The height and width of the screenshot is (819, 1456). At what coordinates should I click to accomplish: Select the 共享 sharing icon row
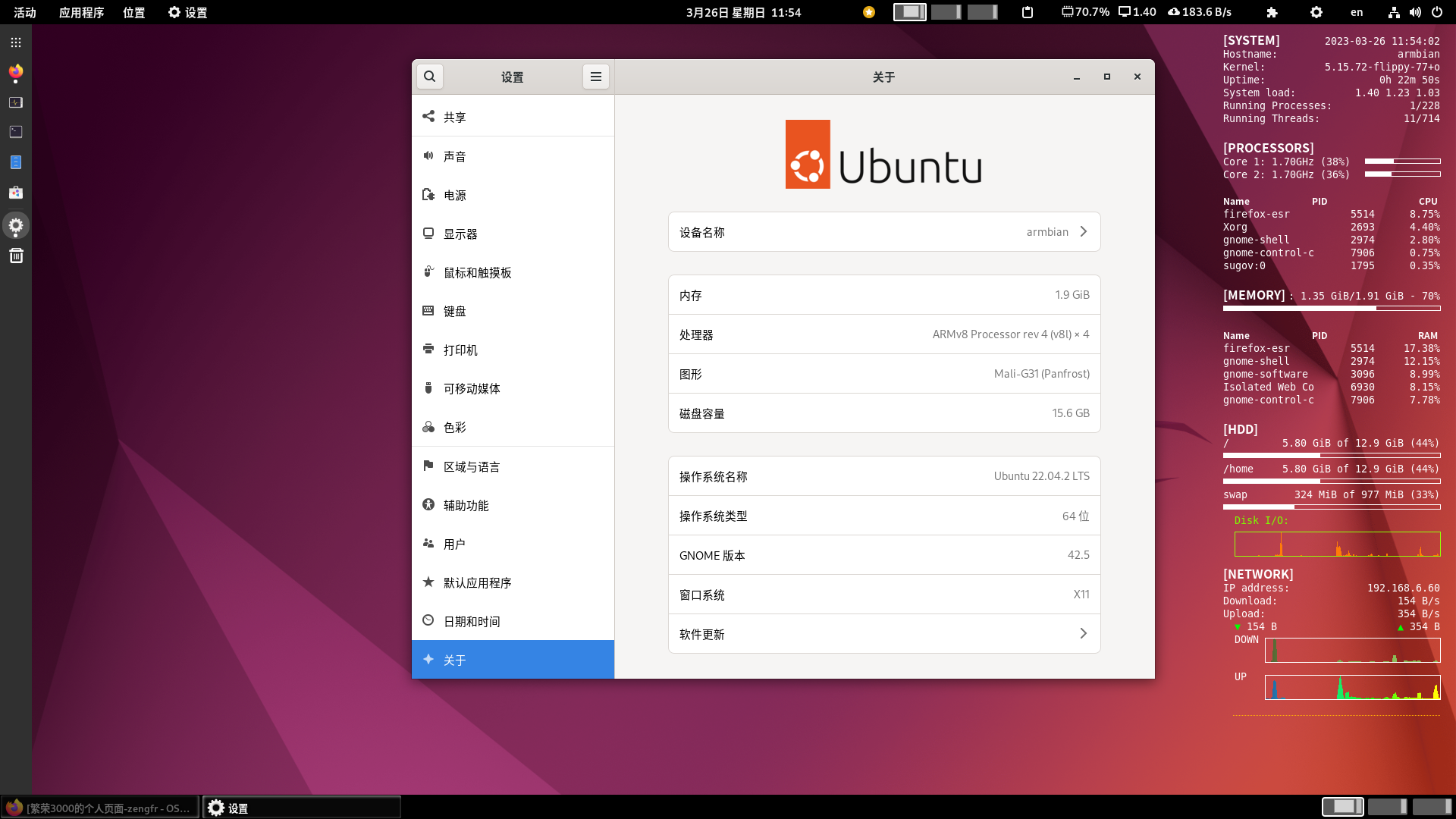point(513,117)
